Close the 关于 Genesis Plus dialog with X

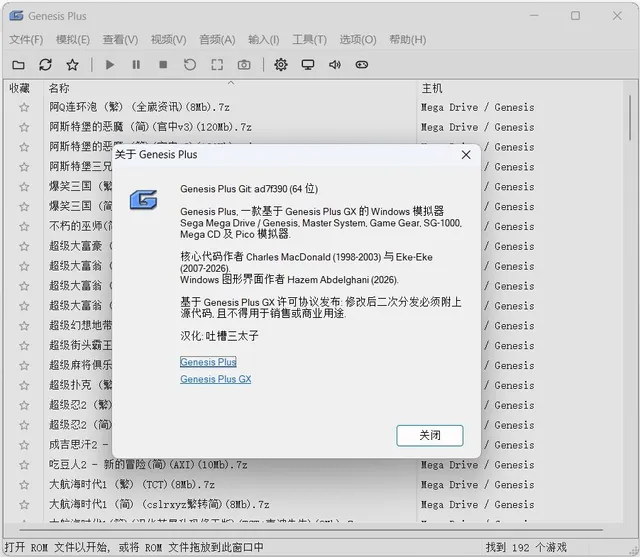point(466,155)
